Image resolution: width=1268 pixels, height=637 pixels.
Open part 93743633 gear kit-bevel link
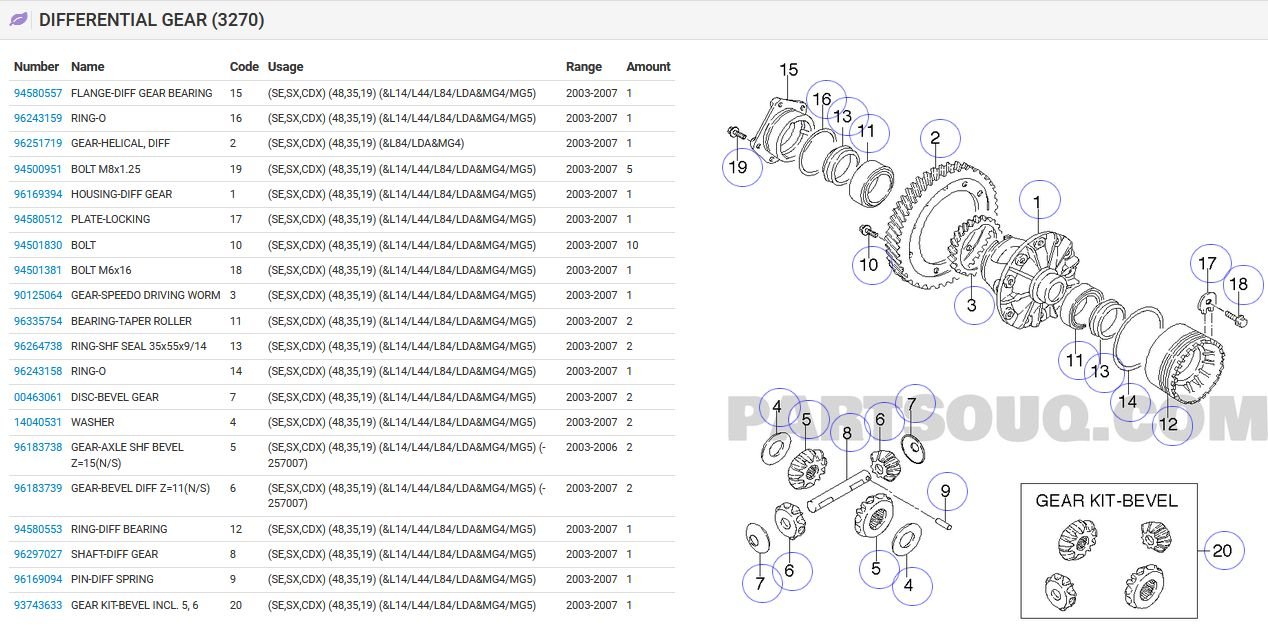tap(38, 605)
